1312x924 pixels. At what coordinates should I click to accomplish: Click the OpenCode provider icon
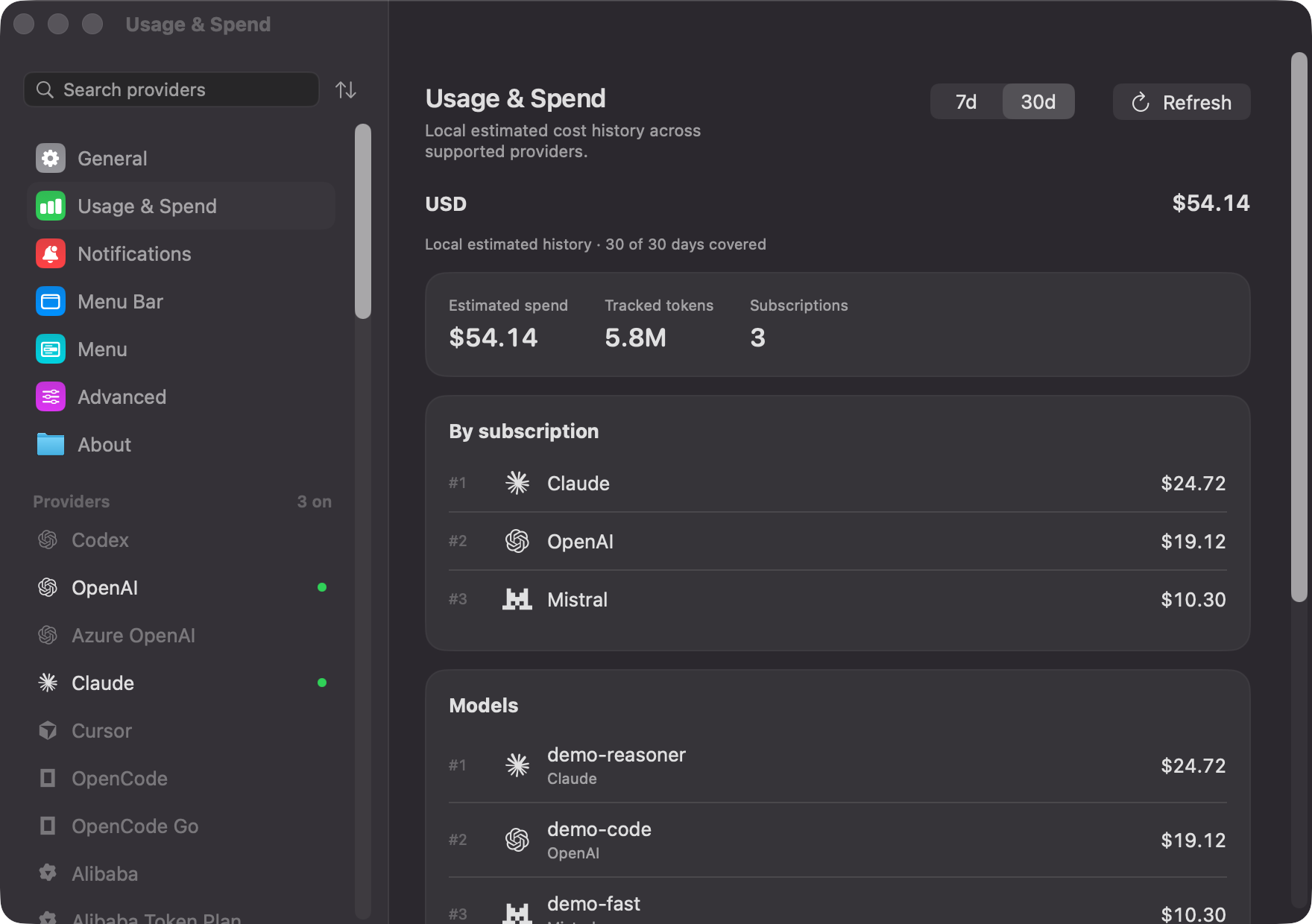coord(48,778)
